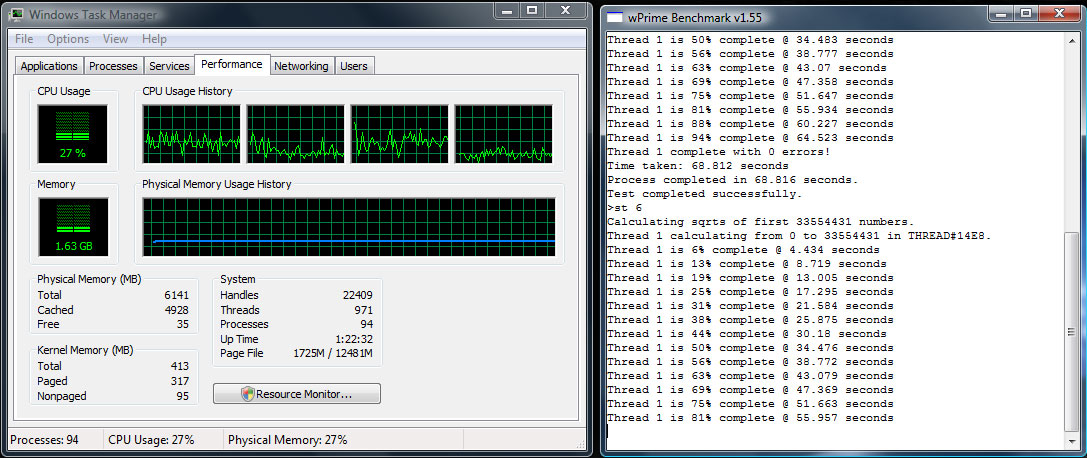Screen dimensions: 1087x458
Task: Click the physical memory Total value 6141
Action: pos(176,294)
